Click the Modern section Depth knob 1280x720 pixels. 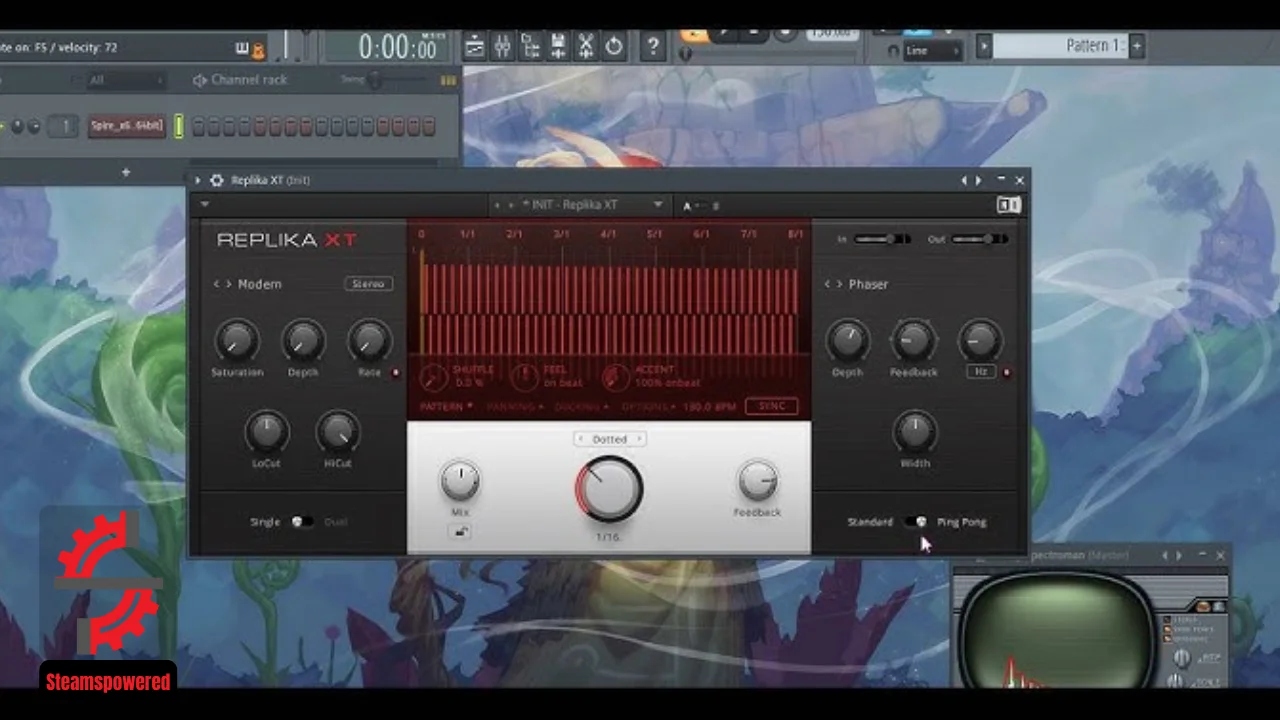[303, 342]
